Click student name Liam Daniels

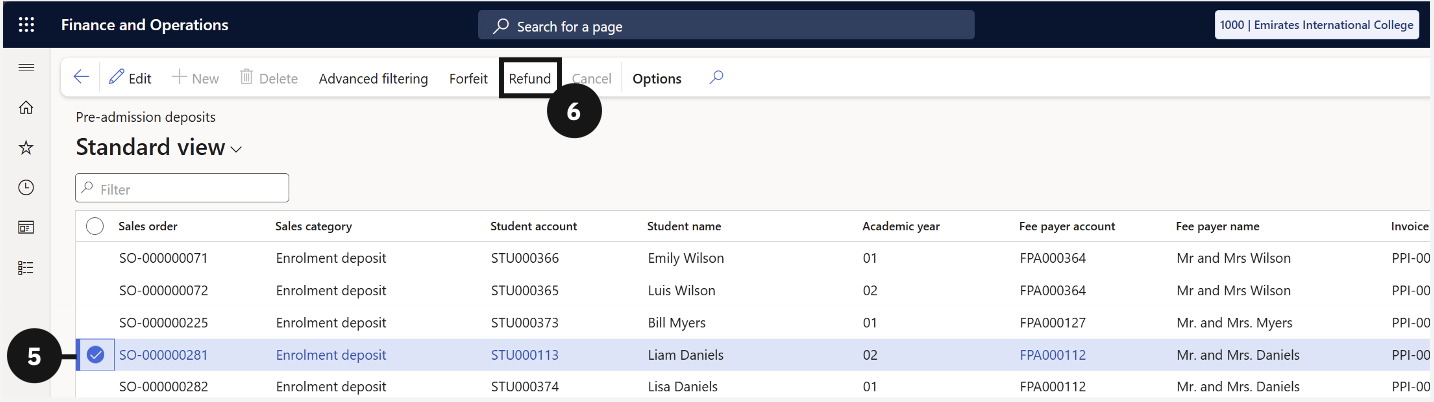tap(685, 355)
